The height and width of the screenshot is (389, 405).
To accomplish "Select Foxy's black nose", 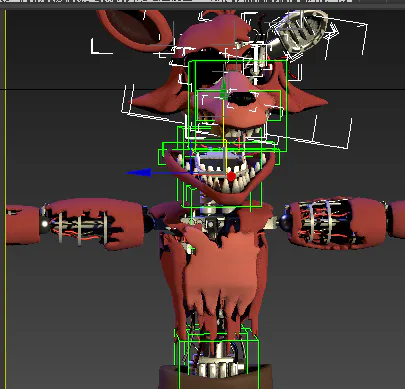I will (243, 98).
